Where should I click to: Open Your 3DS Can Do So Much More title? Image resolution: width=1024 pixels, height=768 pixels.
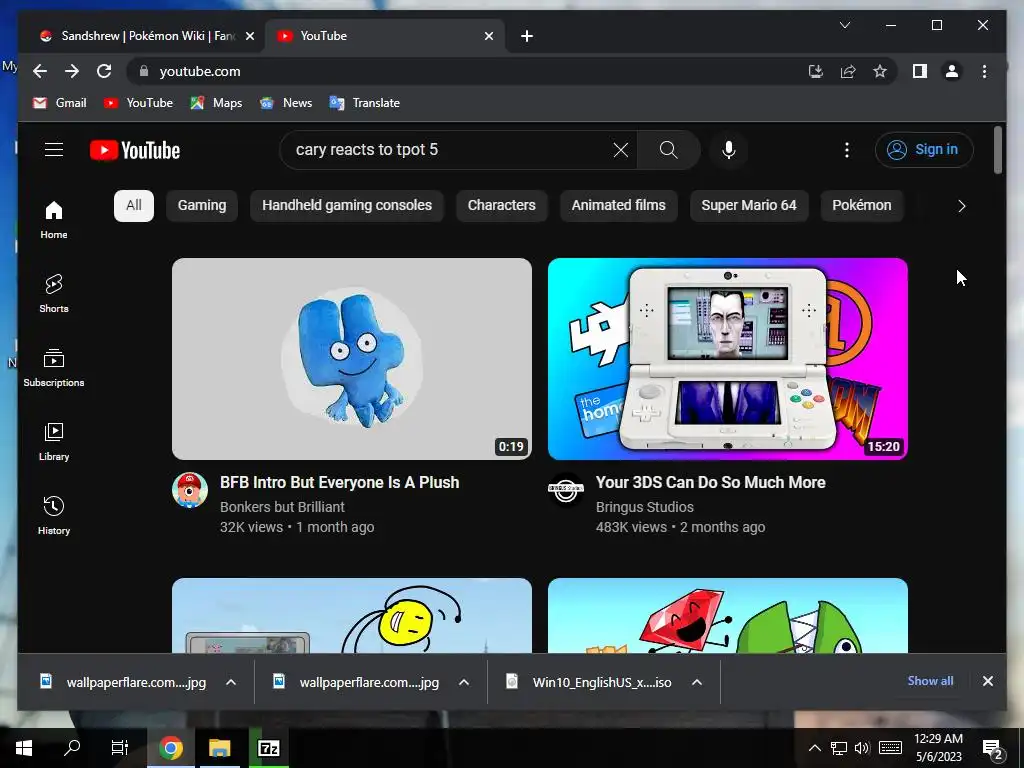click(x=711, y=483)
